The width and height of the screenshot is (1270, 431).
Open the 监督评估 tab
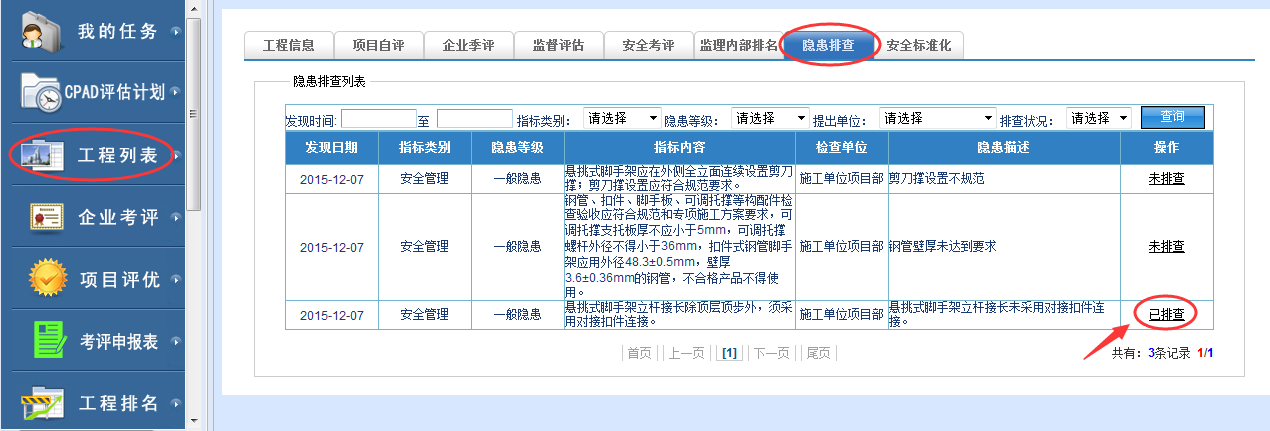[x=559, y=46]
